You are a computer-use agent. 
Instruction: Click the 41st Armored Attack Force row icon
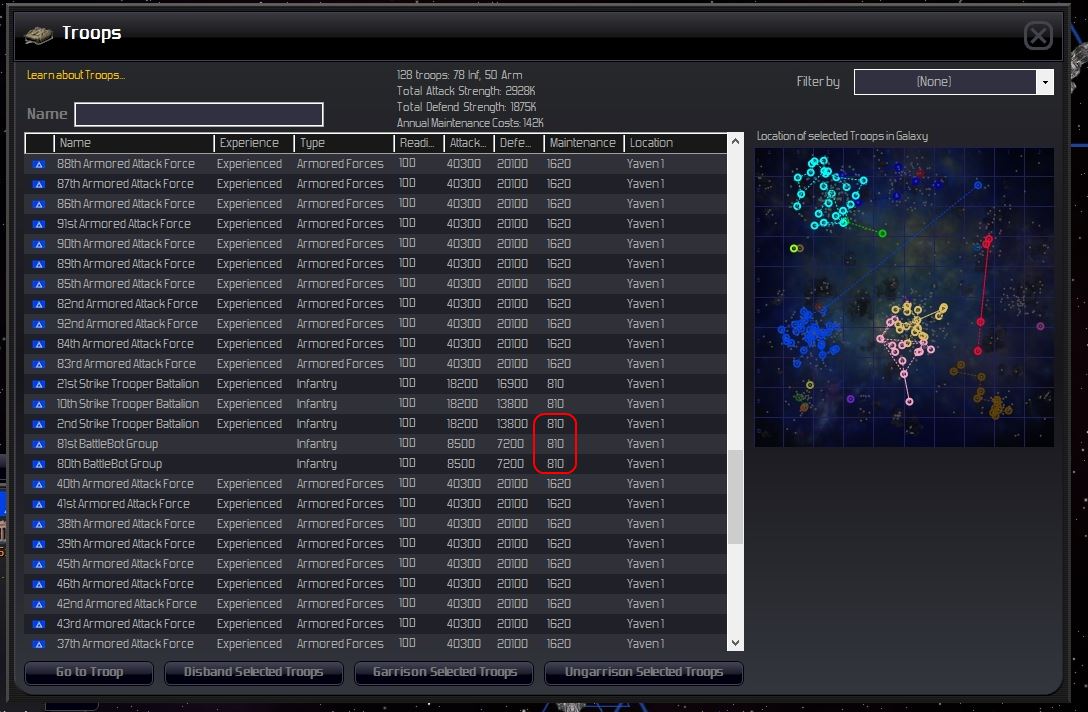(x=39, y=505)
